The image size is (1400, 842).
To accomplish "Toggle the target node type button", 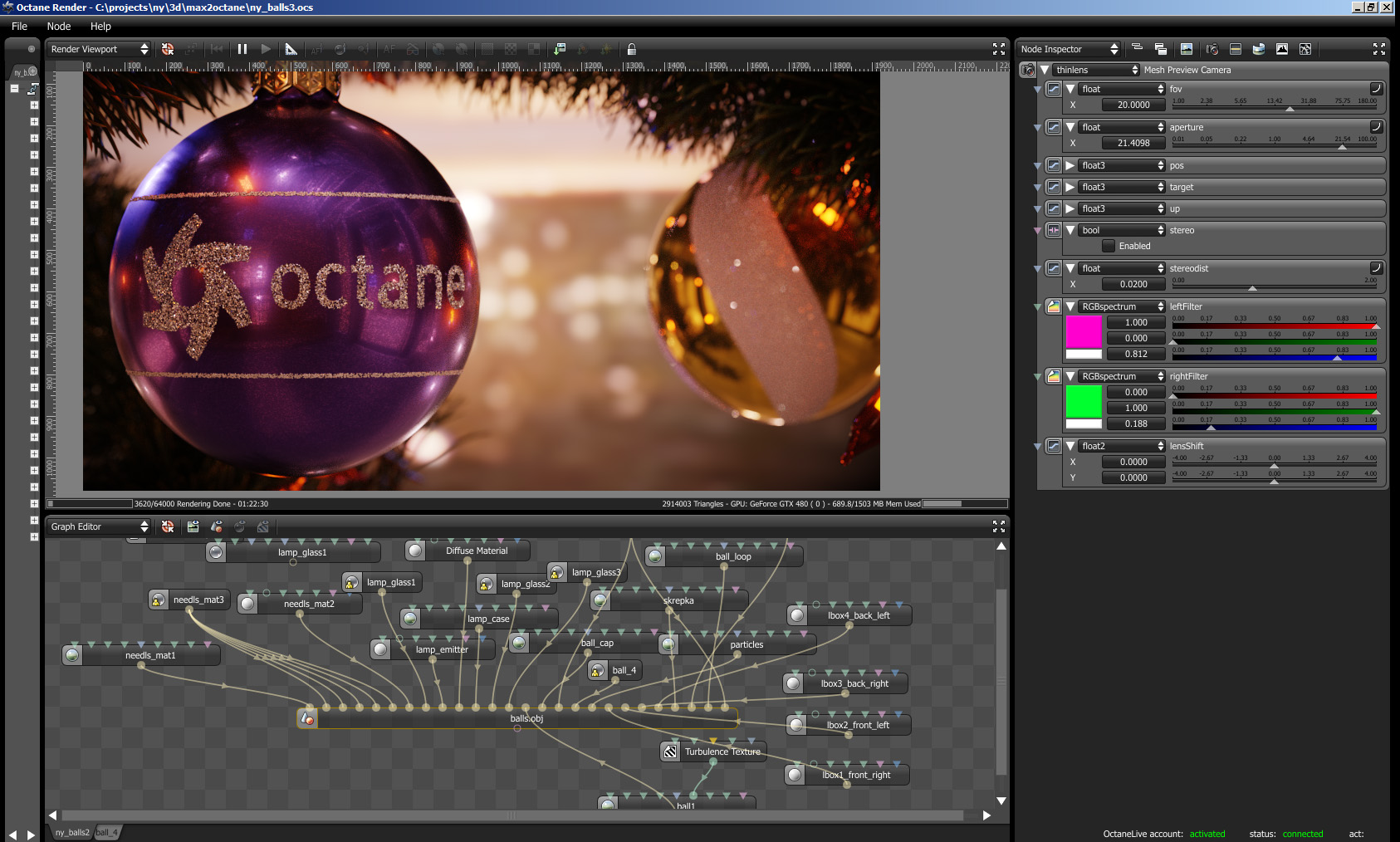I will pos(1053,187).
